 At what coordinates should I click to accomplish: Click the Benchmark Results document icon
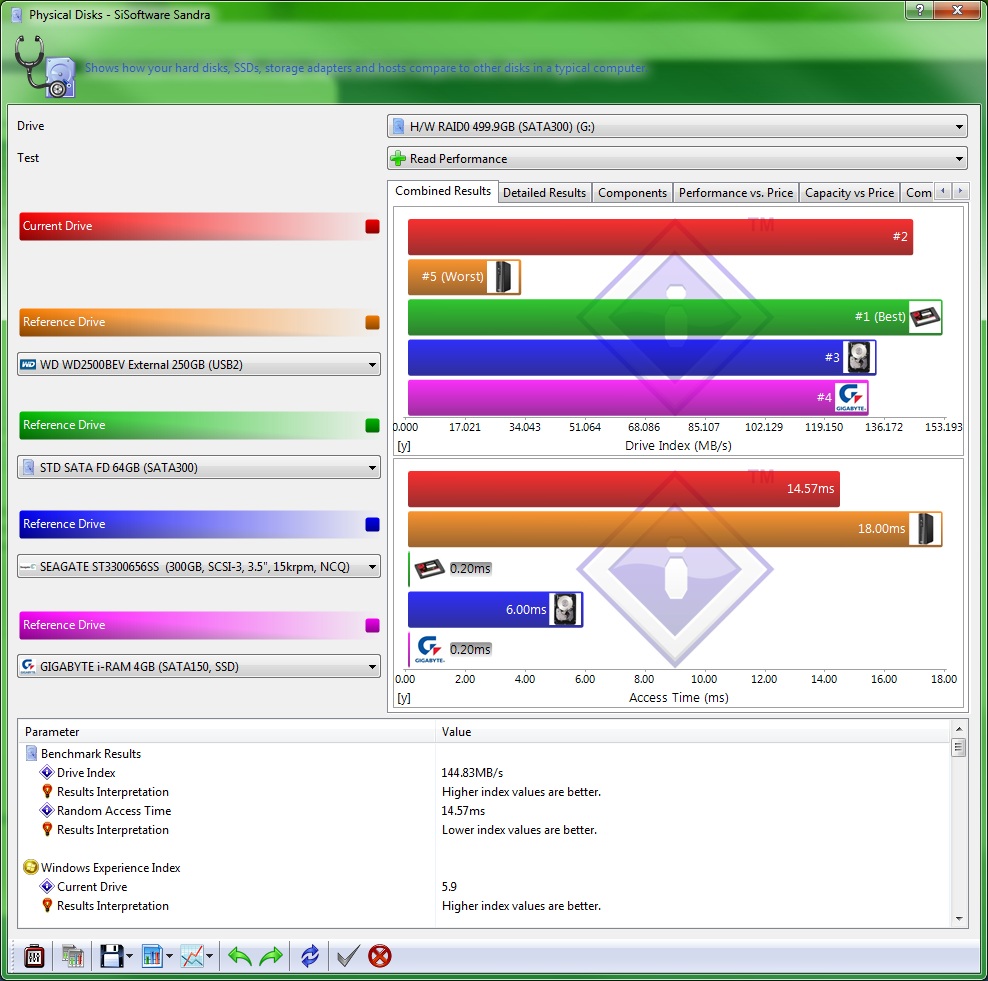pyautogui.click(x=31, y=753)
